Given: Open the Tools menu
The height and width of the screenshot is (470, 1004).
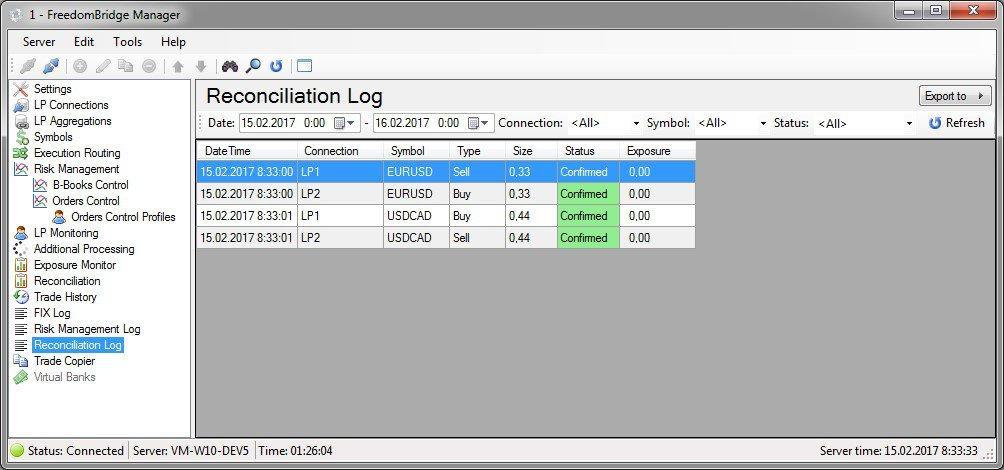Looking at the screenshot, I should 127,42.
